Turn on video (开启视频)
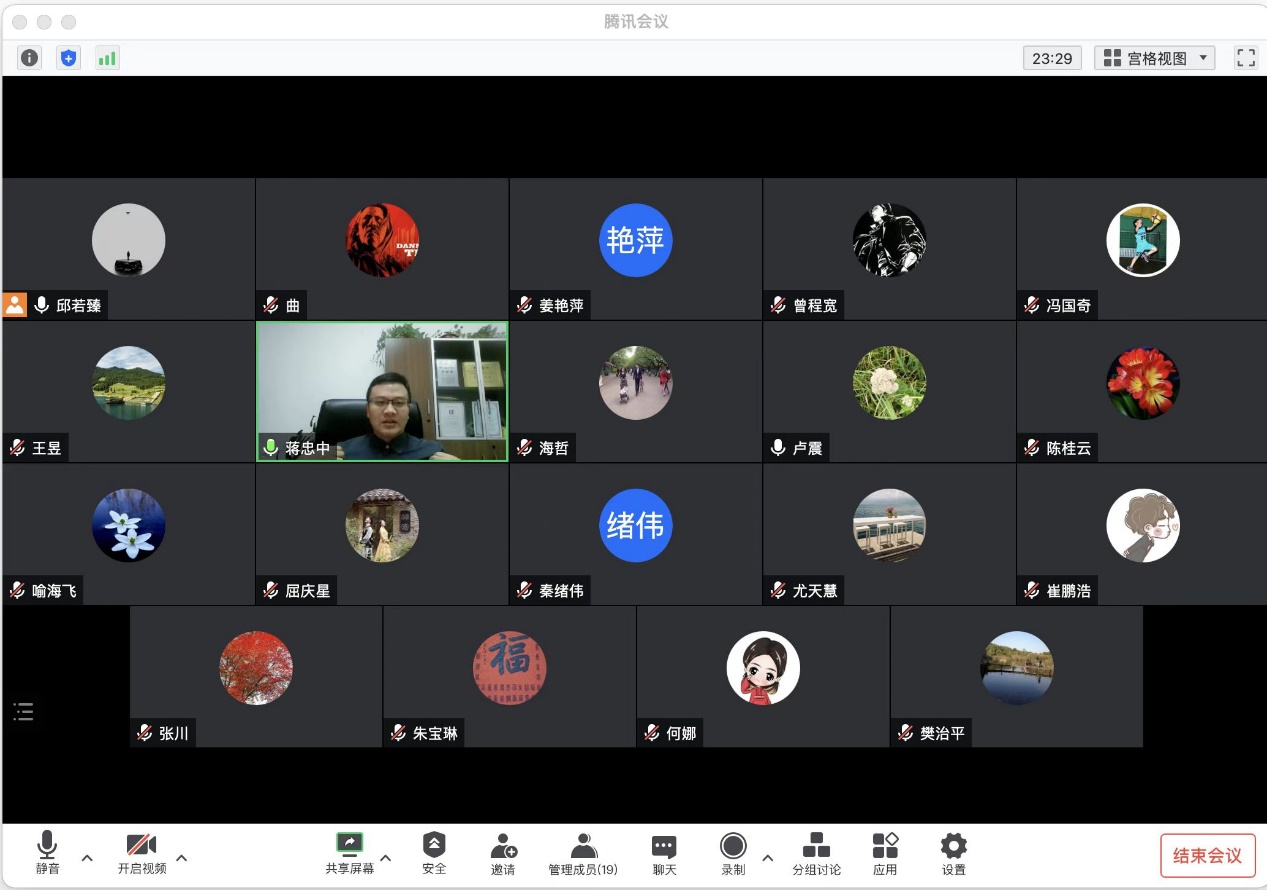Image resolution: width=1267 pixels, height=890 pixels. [x=142, y=854]
